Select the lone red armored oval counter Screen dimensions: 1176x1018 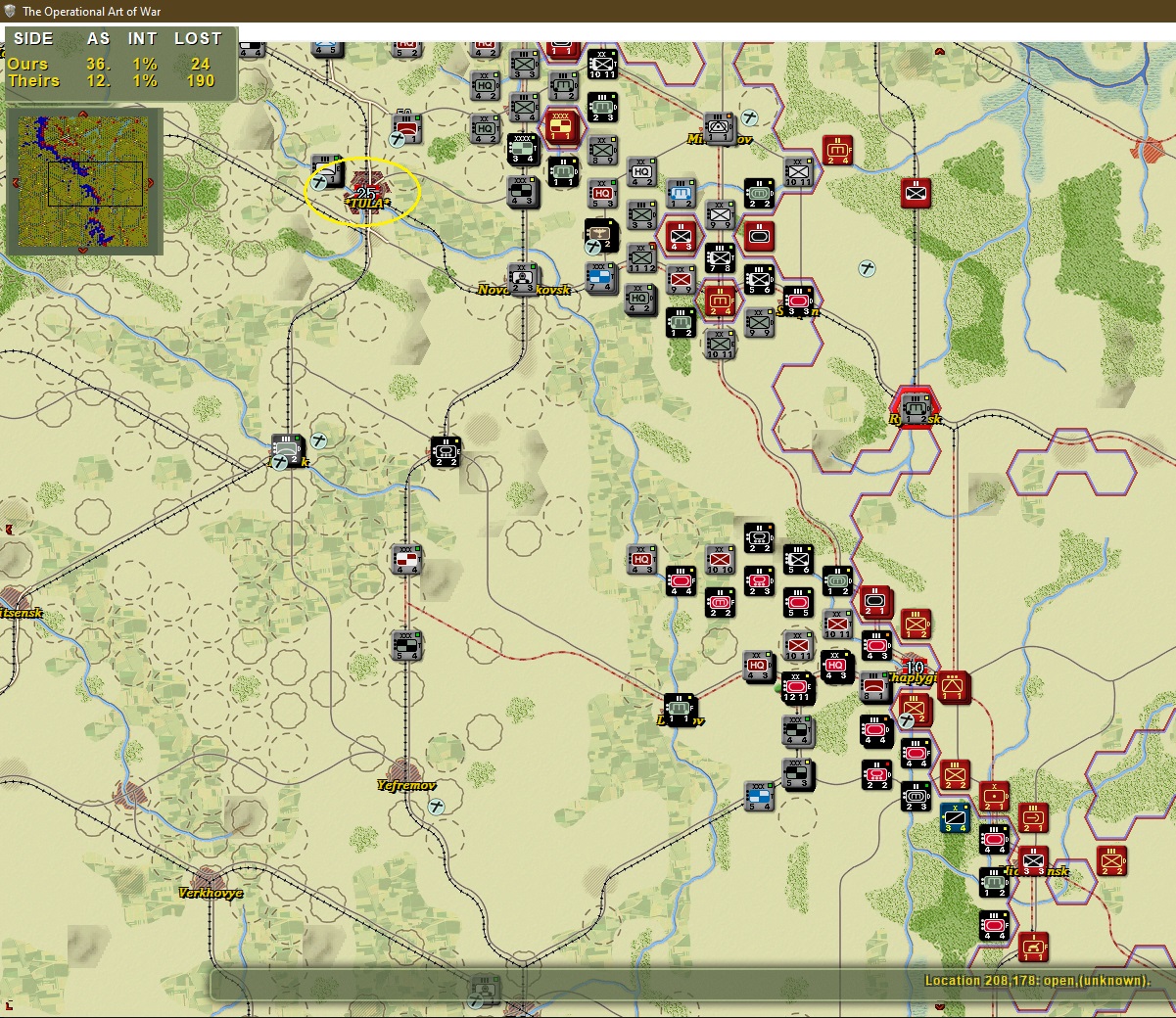[x=759, y=236]
